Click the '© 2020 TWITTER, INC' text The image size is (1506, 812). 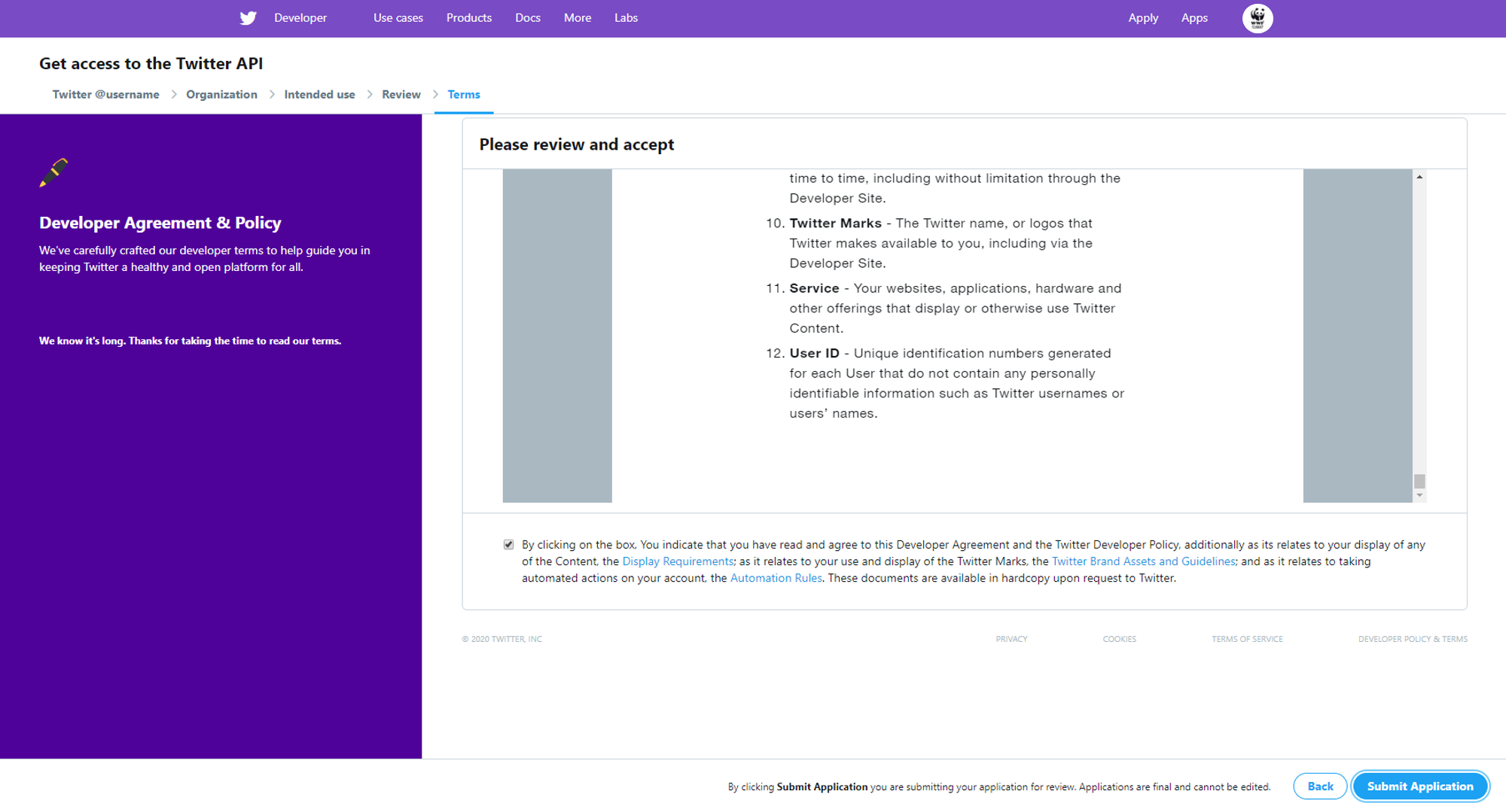click(501, 639)
